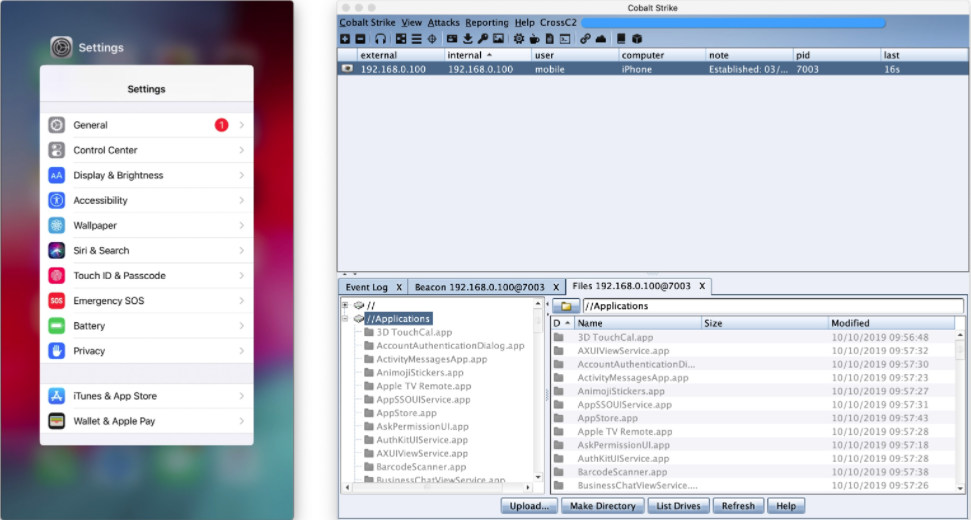Viewport: 971px width, 520px height.
Task: Open downloaded files via download arrow icon
Action: click(468, 39)
